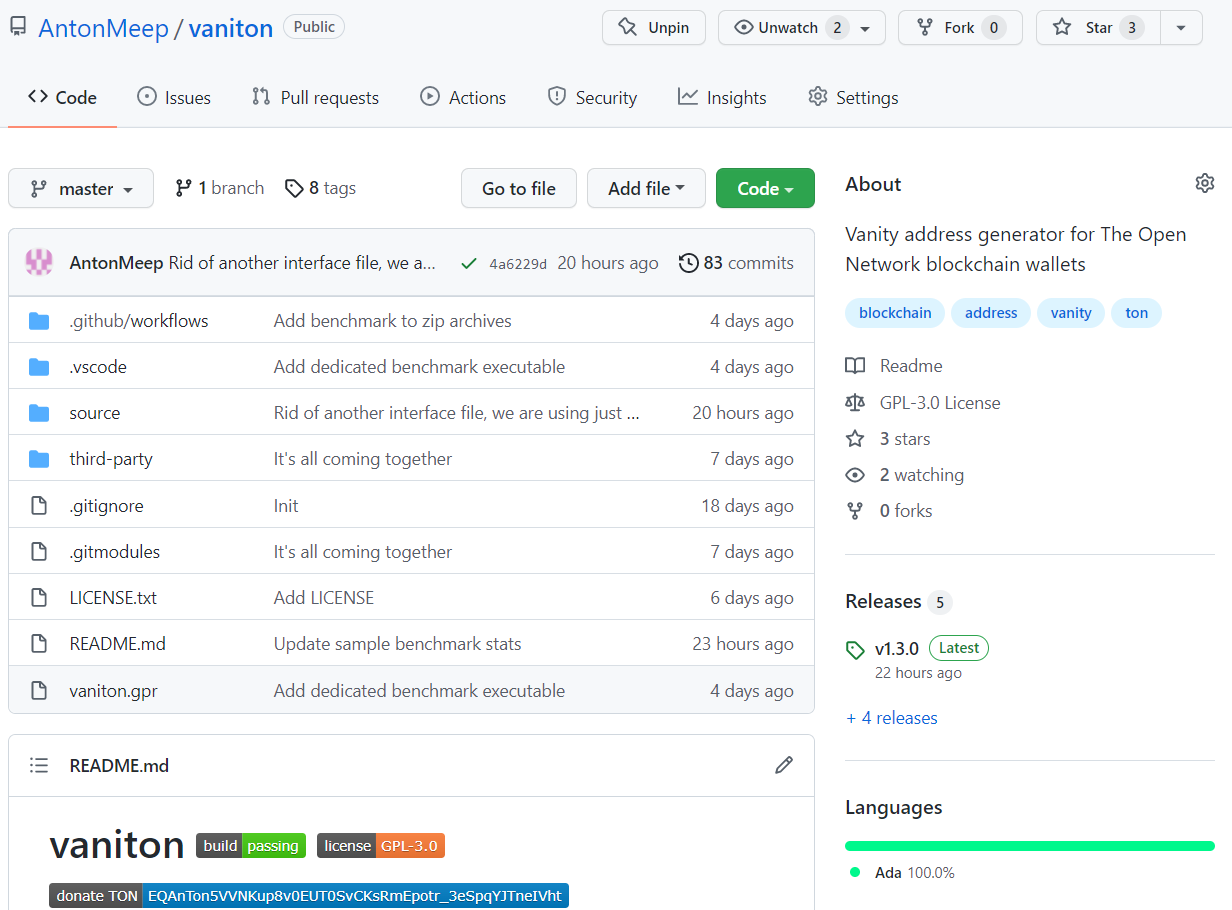Open README table of contents list icon

(x=39, y=765)
